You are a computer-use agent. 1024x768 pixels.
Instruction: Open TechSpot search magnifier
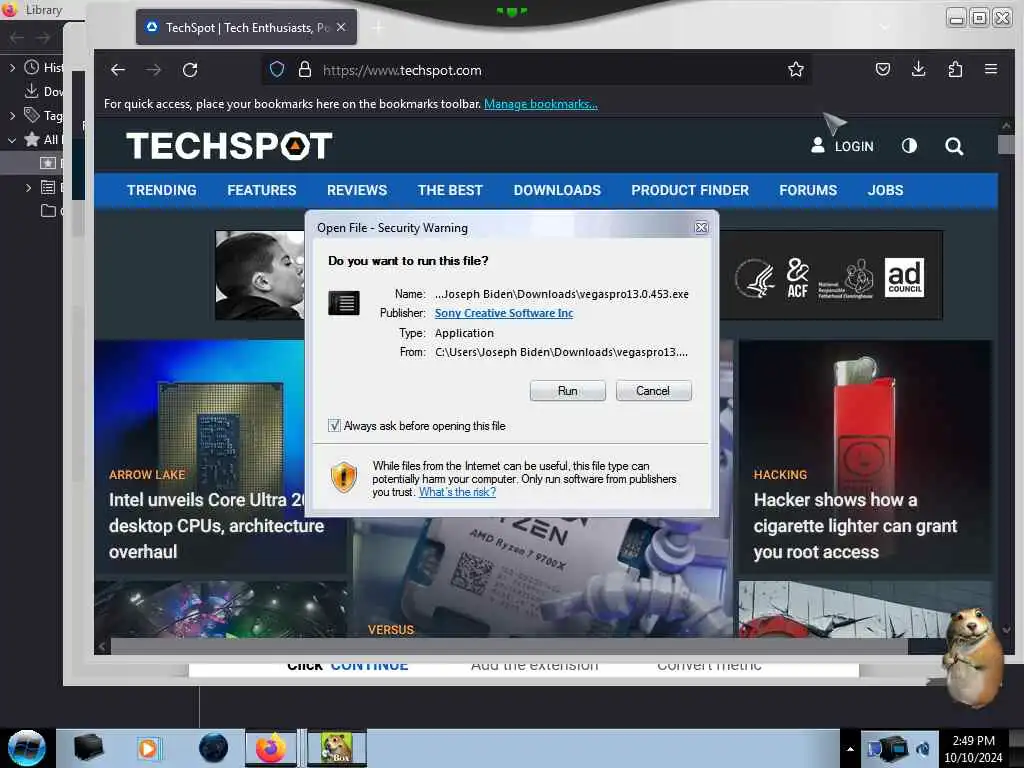click(954, 146)
